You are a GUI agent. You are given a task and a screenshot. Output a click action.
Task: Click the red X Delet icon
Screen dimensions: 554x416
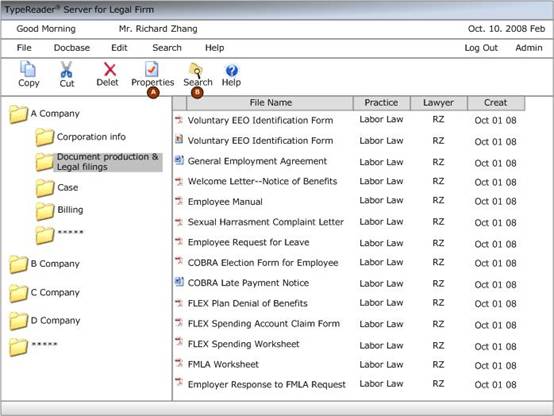pyautogui.click(x=110, y=69)
